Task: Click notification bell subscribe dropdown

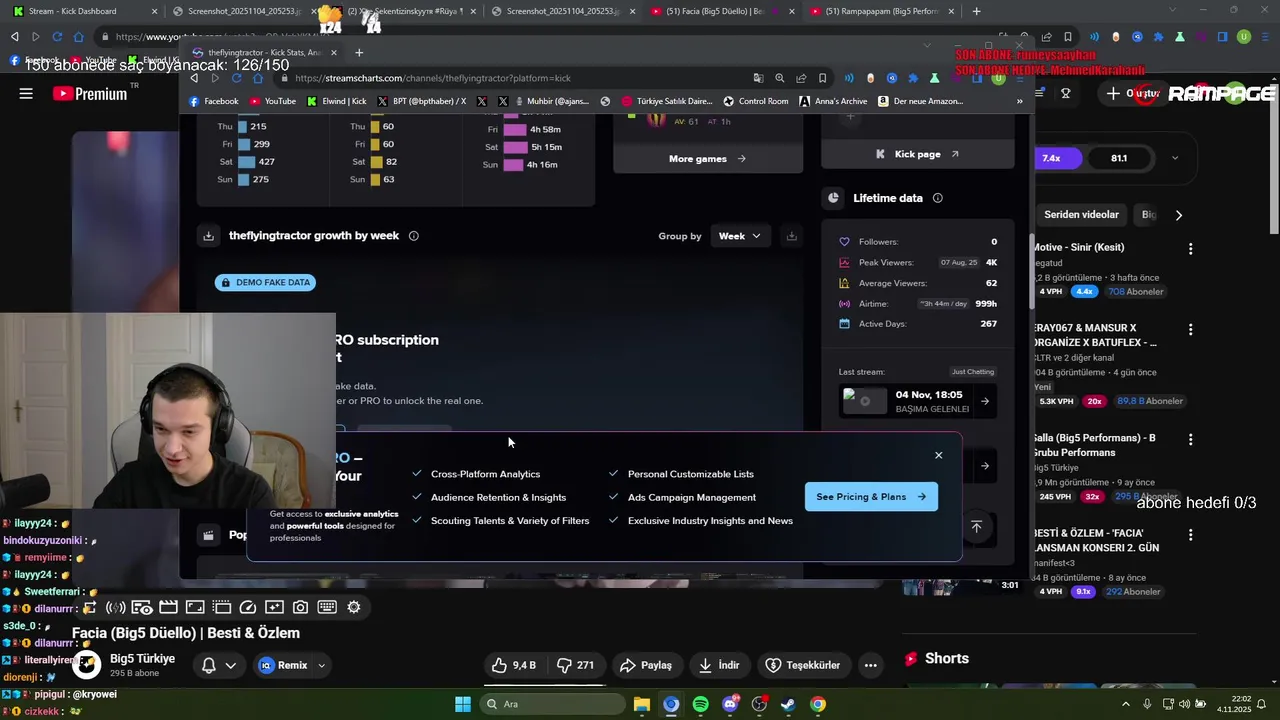Action: coord(217,665)
